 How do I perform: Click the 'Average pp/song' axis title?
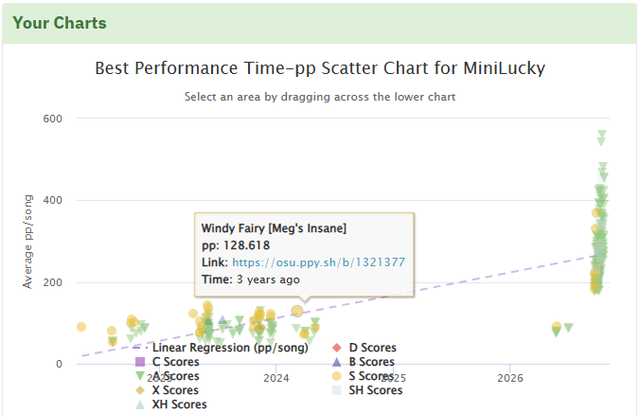(27, 242)
